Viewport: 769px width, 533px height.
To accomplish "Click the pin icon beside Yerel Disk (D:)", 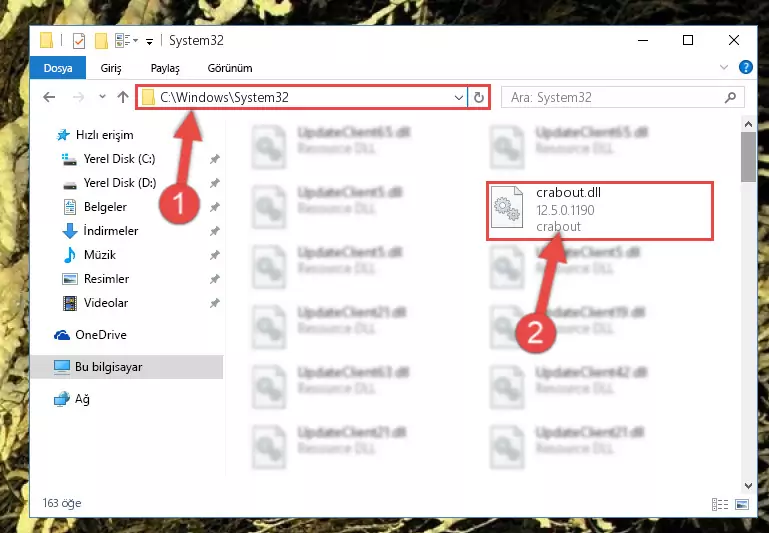I will coord(214,183).
